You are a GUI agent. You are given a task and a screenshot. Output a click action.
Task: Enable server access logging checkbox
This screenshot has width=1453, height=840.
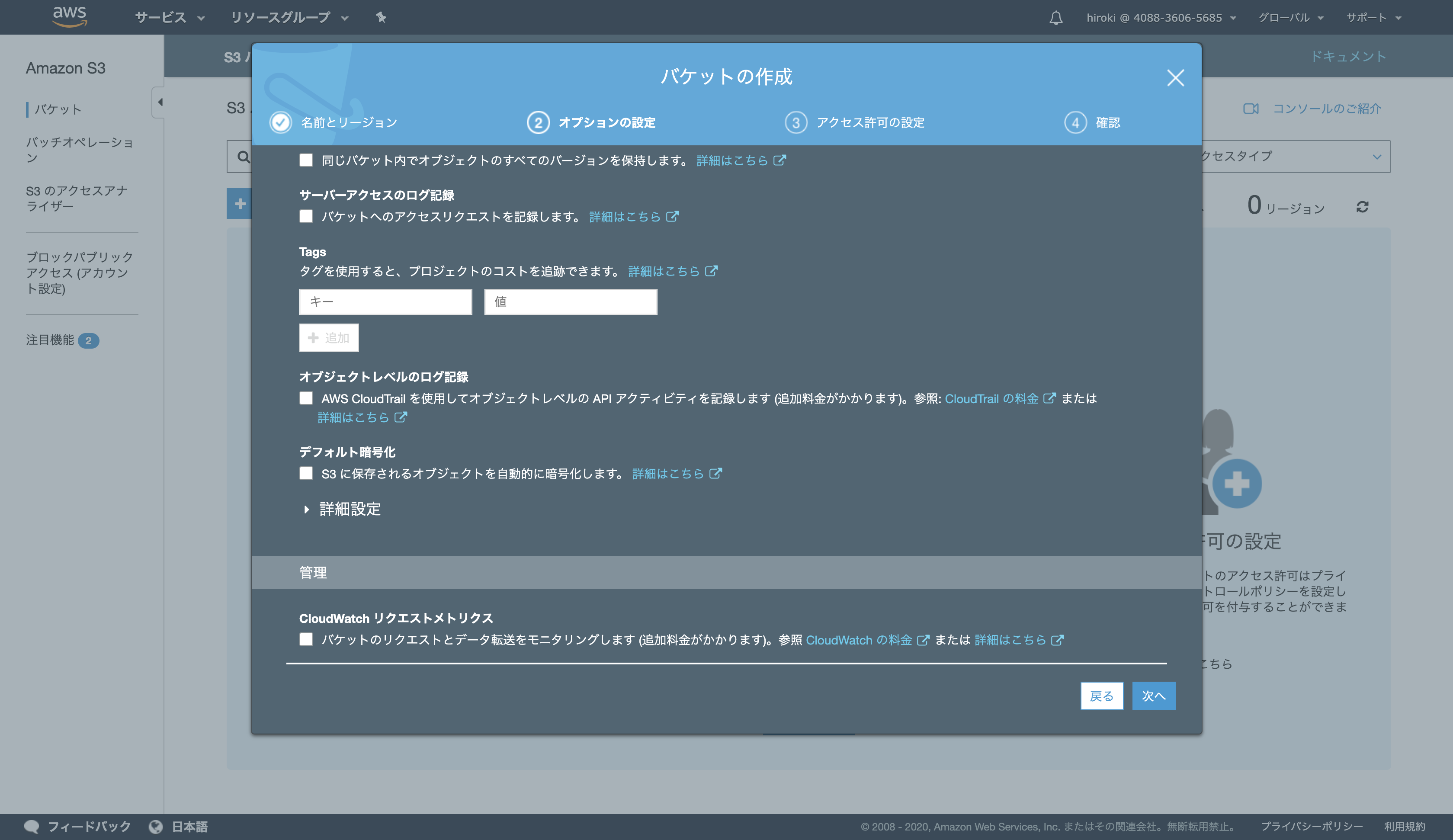coord(306,216)
